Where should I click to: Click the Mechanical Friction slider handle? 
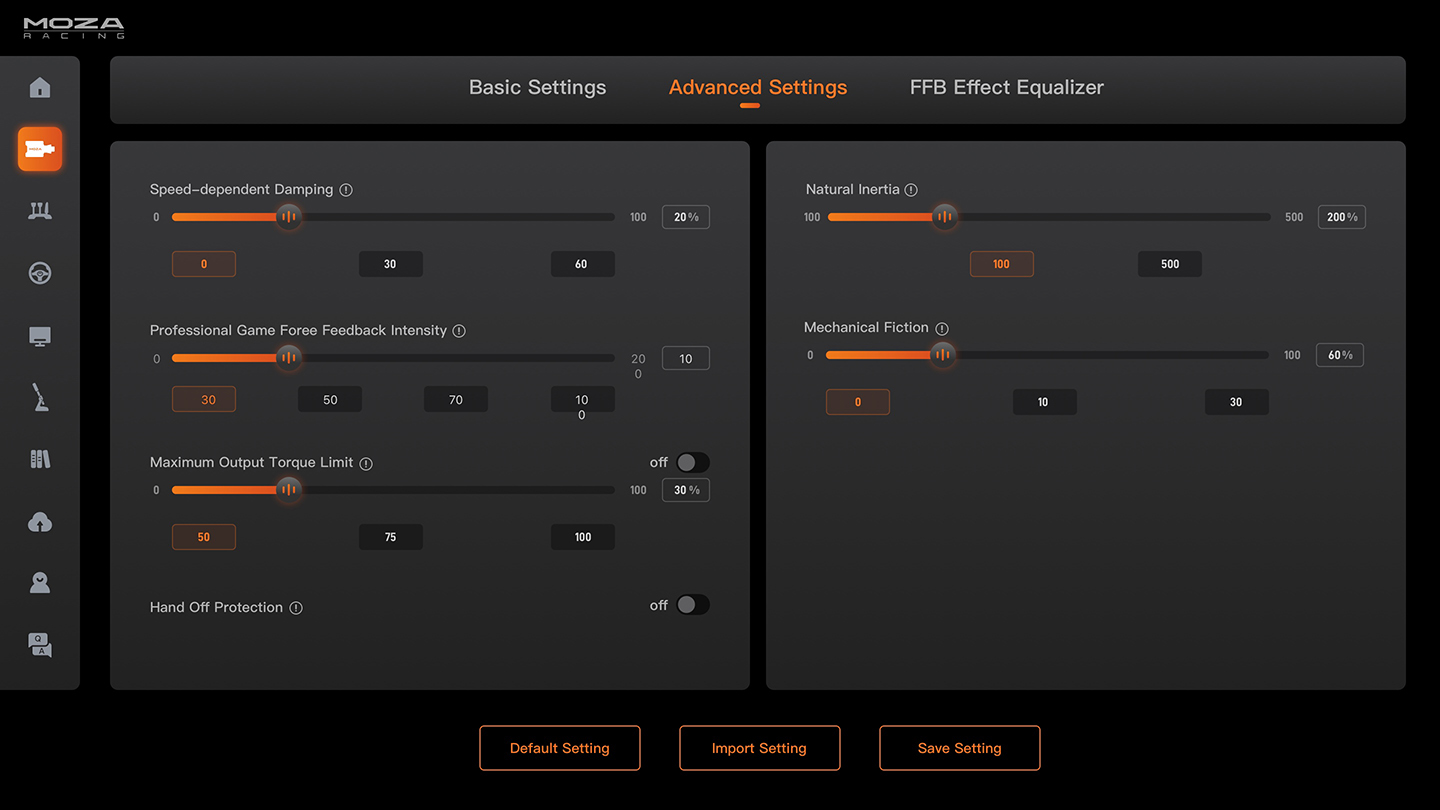[942, 355]
